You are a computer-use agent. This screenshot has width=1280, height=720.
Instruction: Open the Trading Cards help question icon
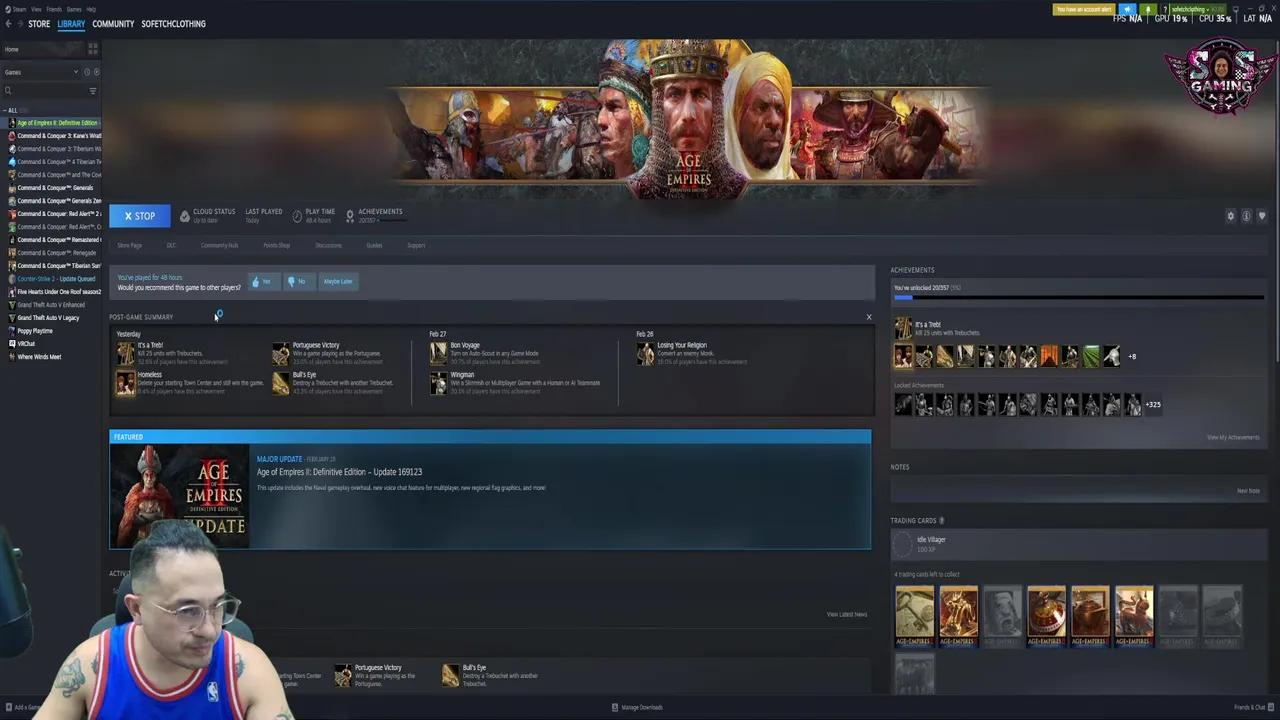(x=942, y=521)
